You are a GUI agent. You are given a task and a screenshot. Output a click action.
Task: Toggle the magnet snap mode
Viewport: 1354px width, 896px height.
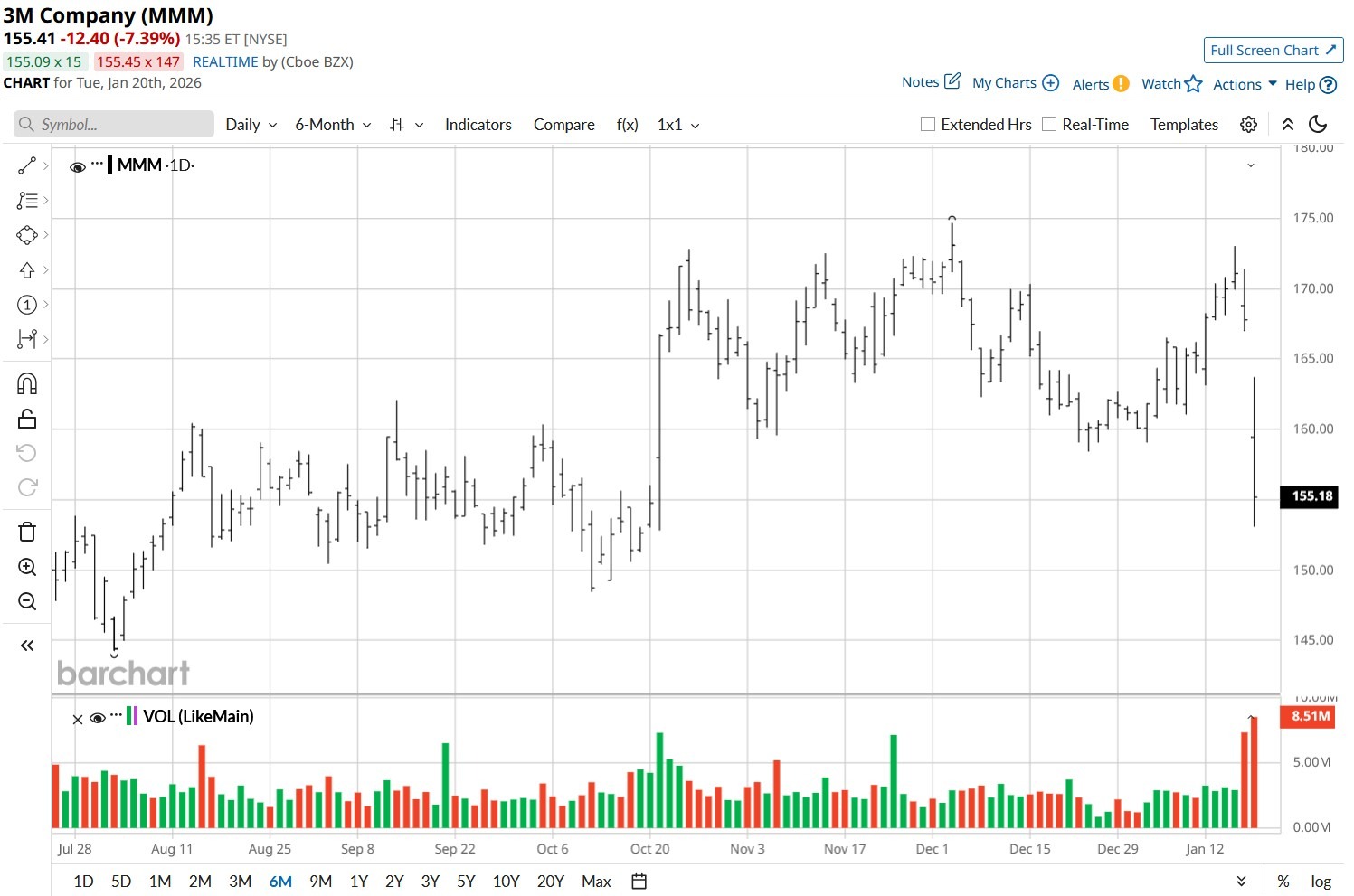tap(27, 384)
